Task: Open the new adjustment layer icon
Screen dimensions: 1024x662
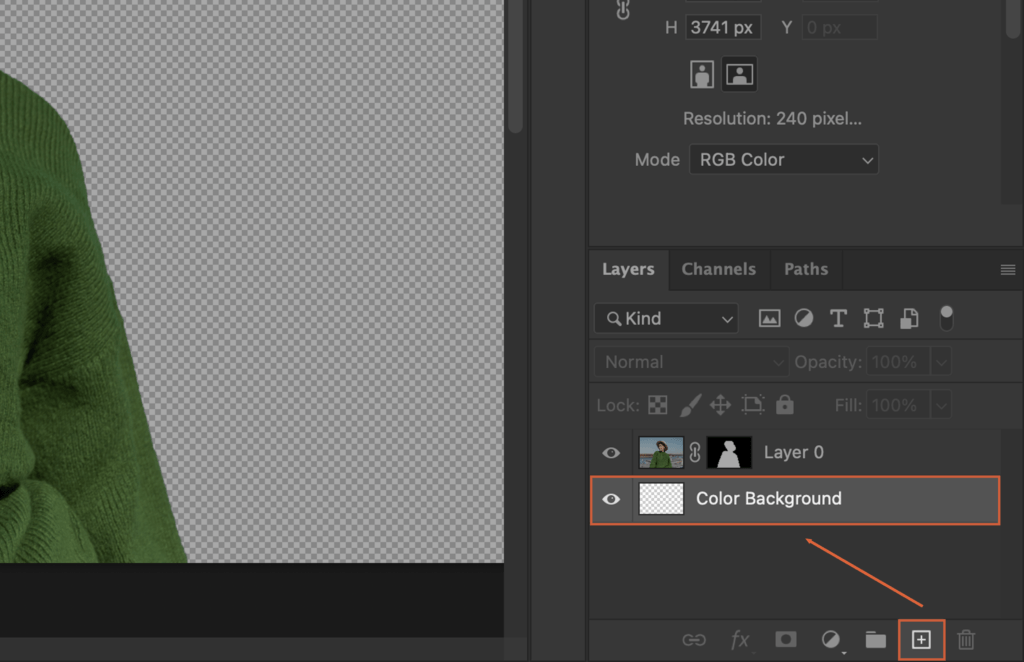Action: coord(830,639)
